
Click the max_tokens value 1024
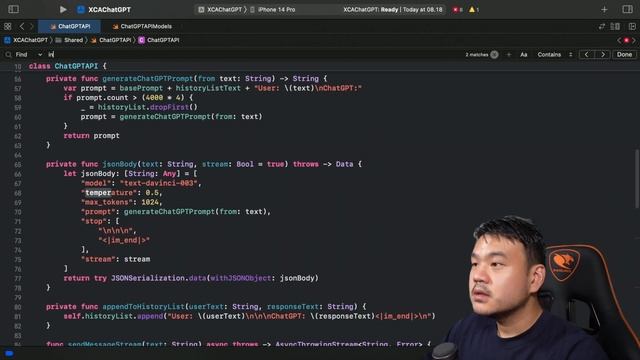150,202
